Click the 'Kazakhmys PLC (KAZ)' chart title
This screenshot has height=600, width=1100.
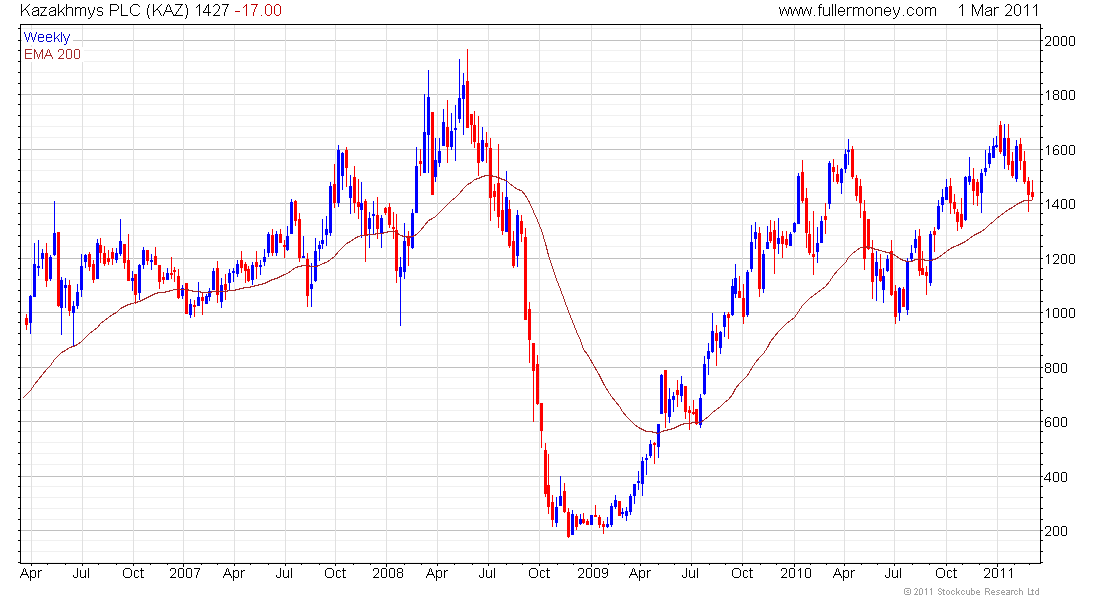point(104,11)
